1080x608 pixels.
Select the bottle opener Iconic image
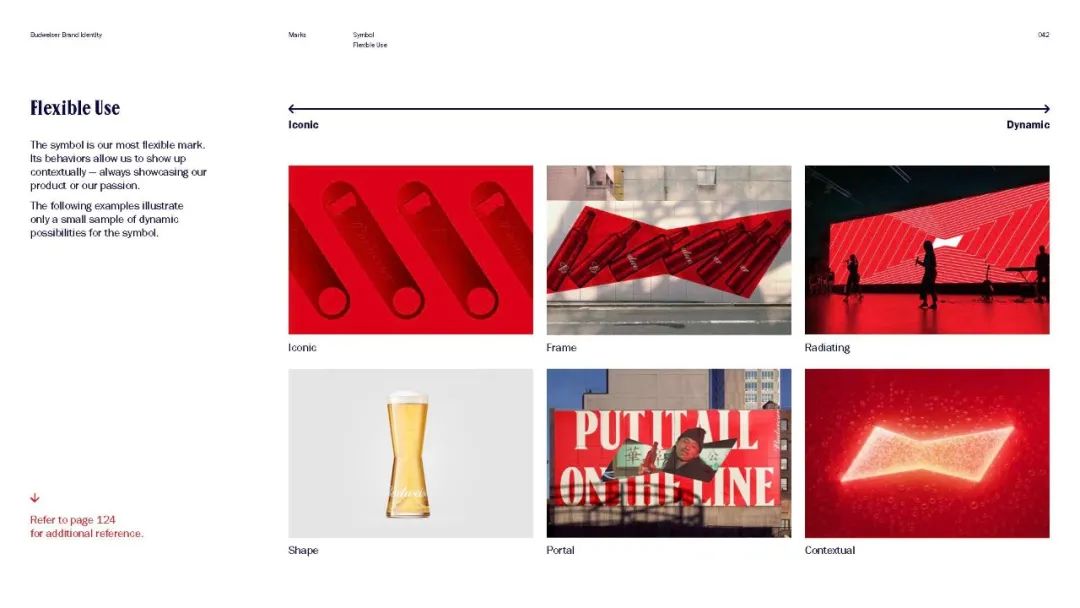point(411,250)
